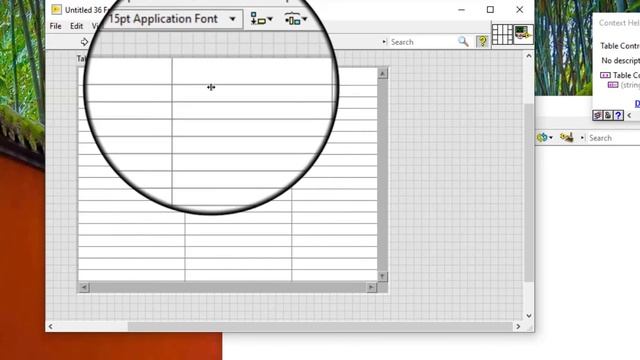This screenshot has height=360, width=640.
Task: Click the bottom-left cell of the table
Action: point(131,275)
